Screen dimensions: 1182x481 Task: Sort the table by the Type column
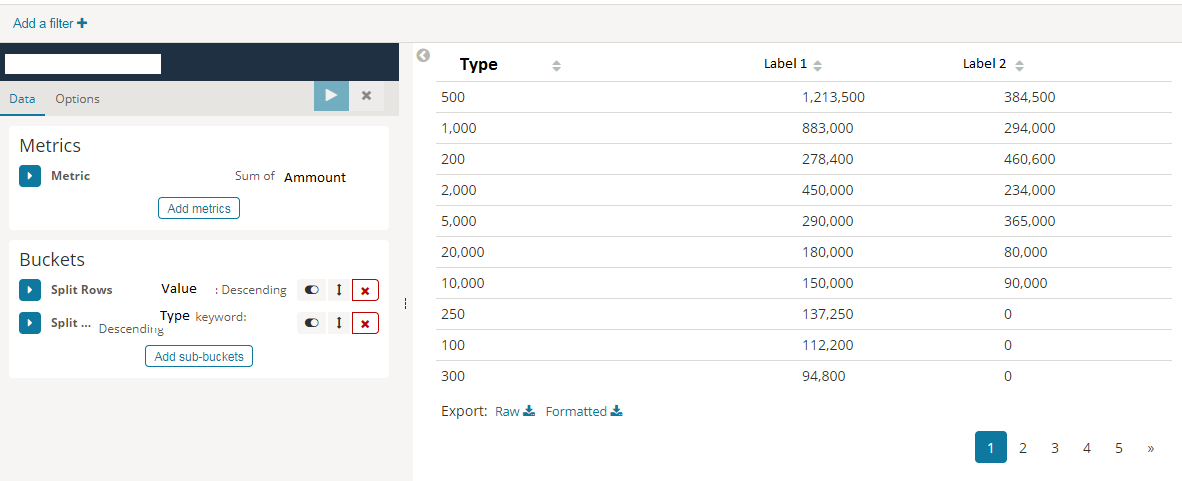pos(556,66)
